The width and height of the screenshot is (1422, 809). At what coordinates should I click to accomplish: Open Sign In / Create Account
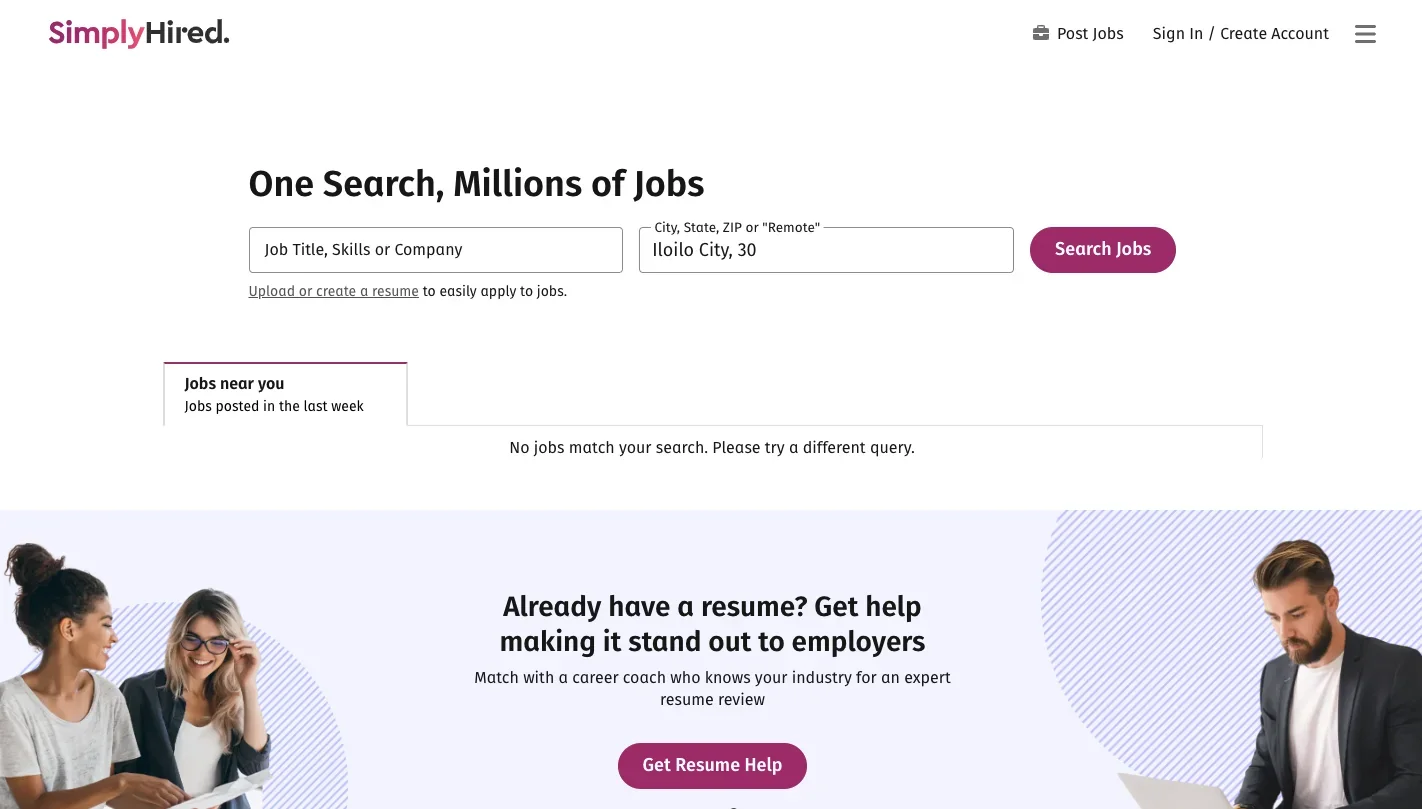pyautogui.click(x=1240, y=34)
